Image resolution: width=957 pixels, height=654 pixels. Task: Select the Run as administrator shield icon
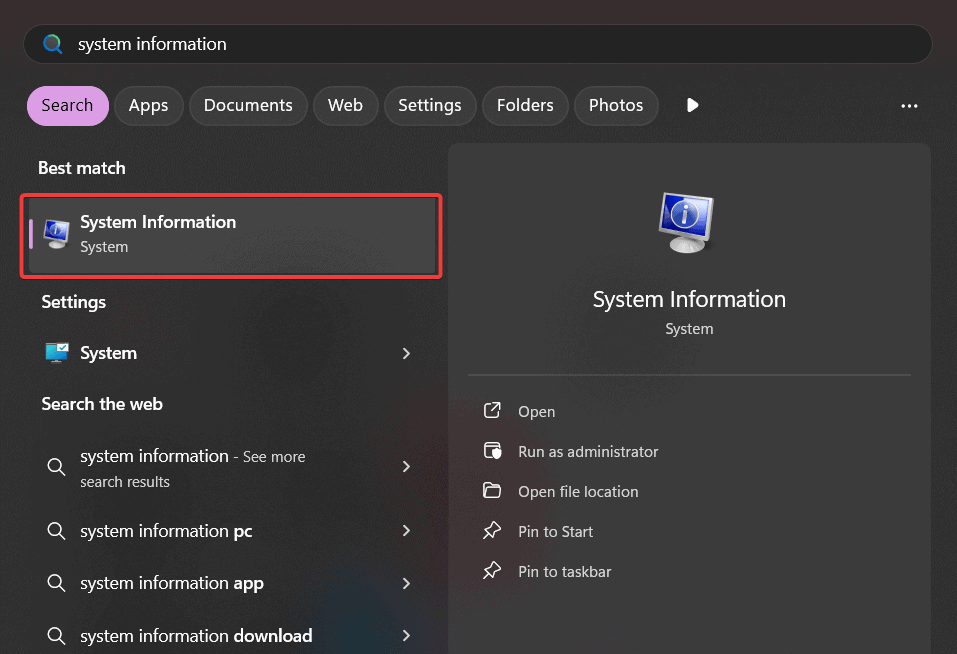[x=493, y=451]
